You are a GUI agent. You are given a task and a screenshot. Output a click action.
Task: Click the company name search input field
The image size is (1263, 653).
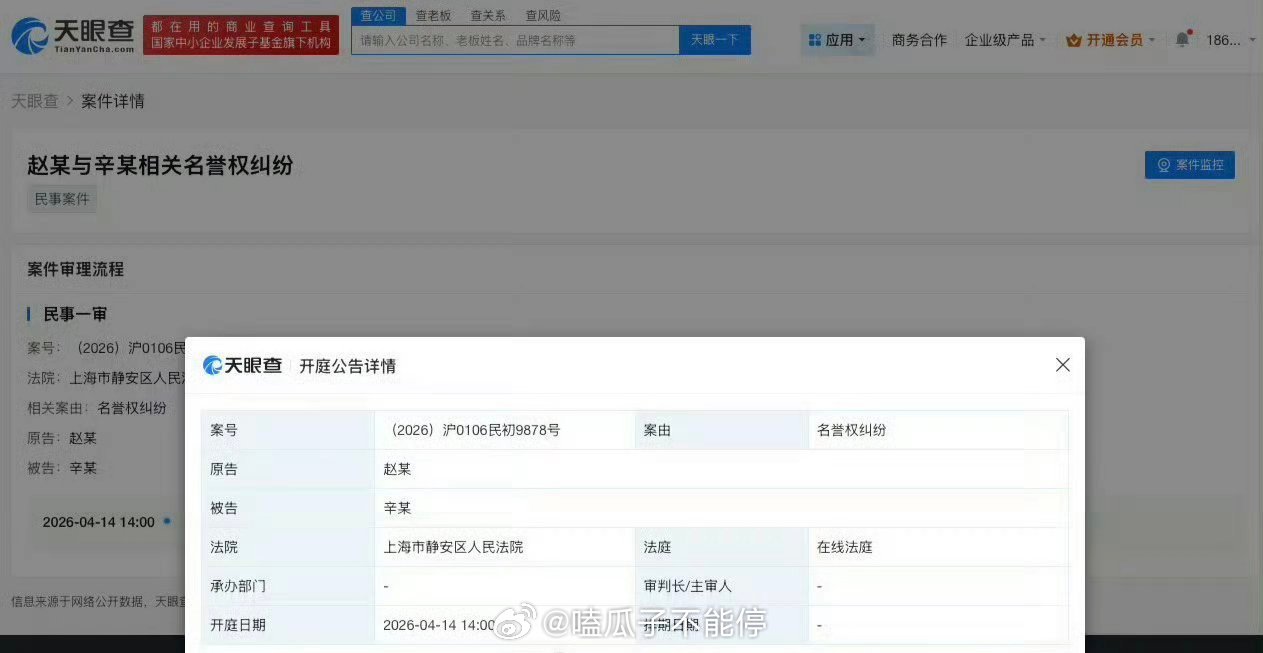point(510,39)
